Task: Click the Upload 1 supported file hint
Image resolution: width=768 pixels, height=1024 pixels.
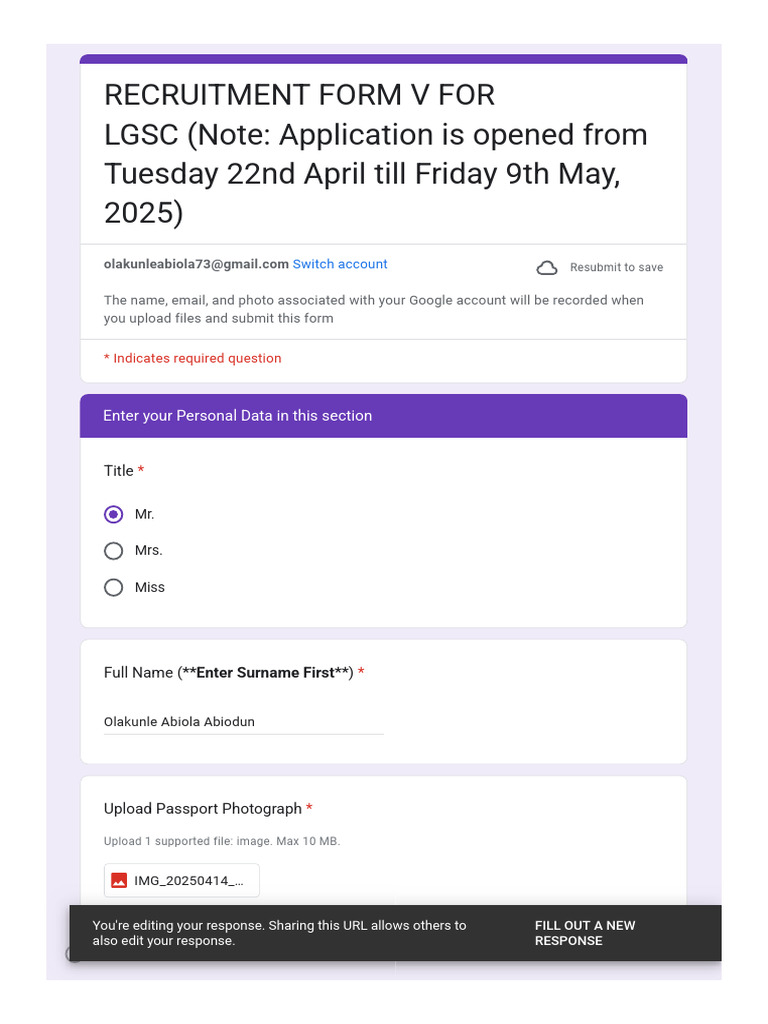Action: [222, 841]
